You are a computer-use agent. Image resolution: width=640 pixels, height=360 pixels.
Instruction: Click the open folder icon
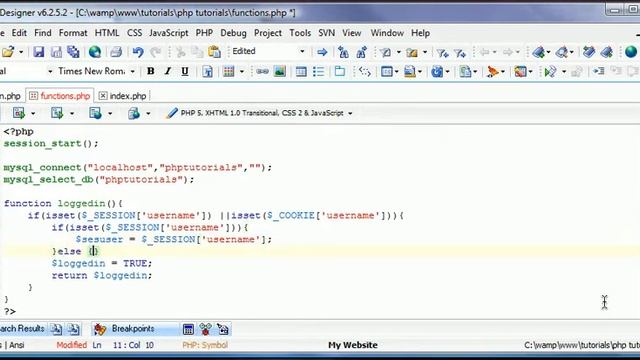click(8, 52)
